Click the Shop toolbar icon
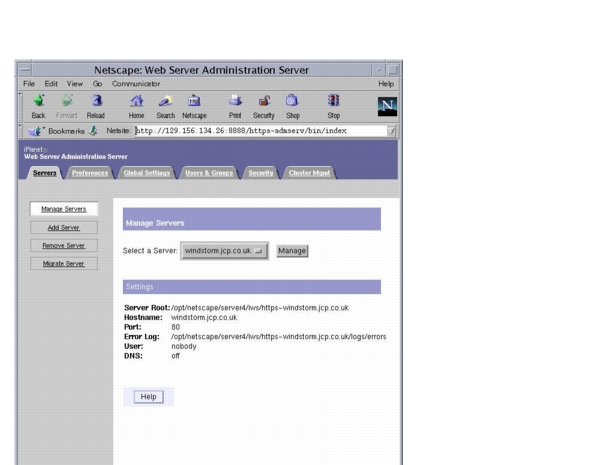The width and height of the screenshot is (610, 465). (x=293, y=101)
